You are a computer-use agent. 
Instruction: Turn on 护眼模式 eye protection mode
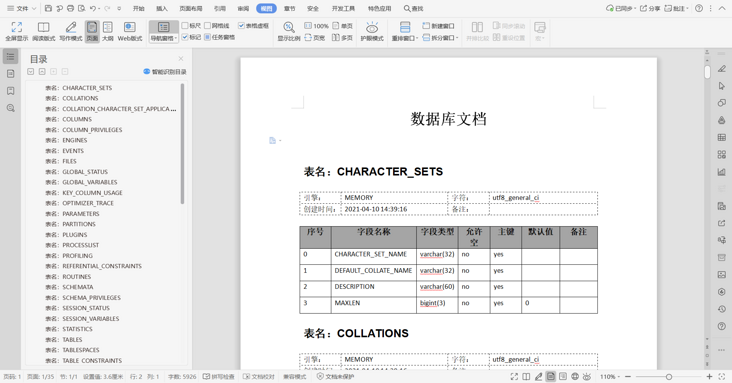tap(372, 31)
